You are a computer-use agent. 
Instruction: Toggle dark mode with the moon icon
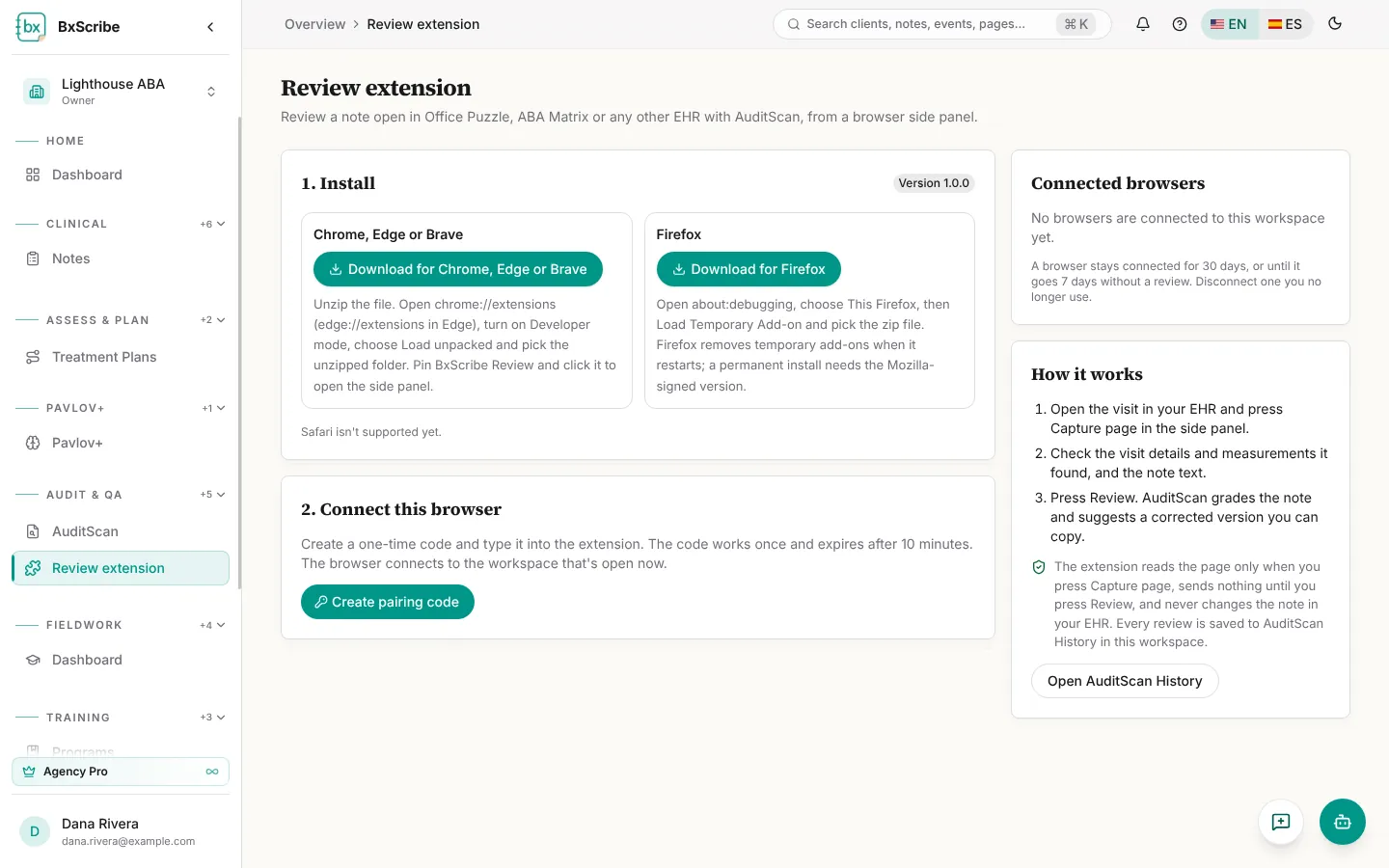tap(1335, 24)
